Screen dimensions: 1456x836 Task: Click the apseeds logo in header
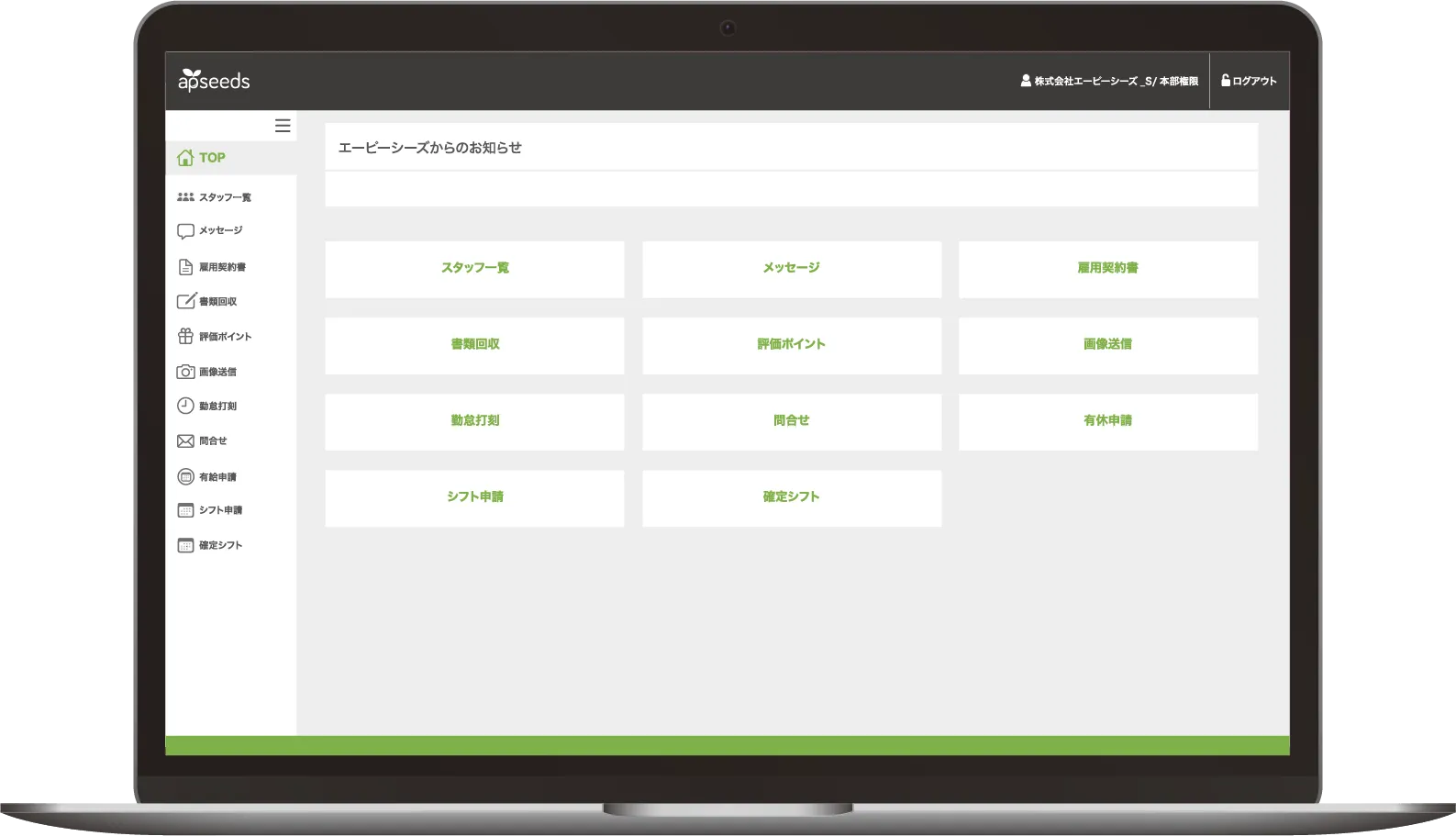tap(214, 81)
